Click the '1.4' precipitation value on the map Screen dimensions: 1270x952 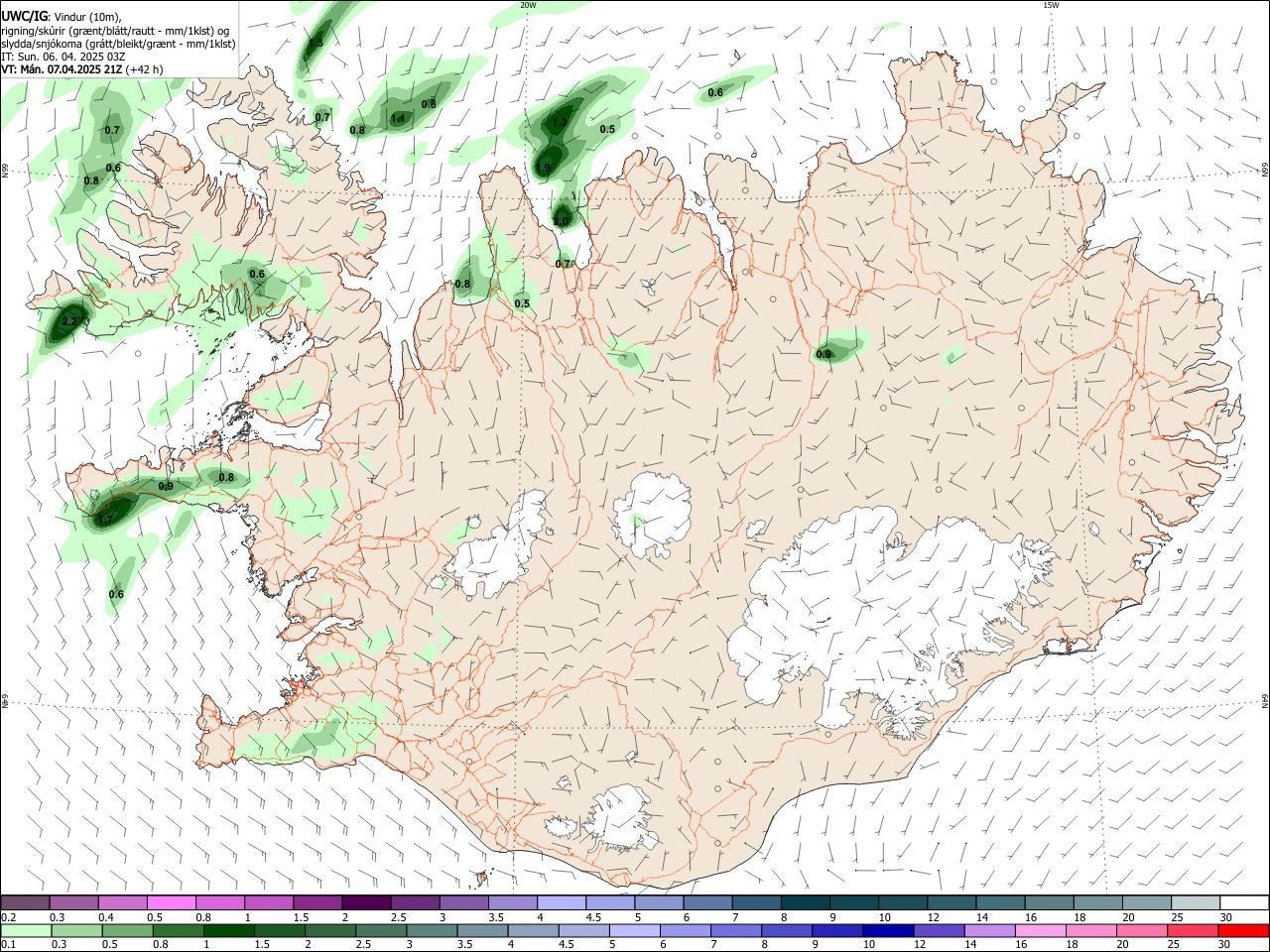click(x=398, y=119)
